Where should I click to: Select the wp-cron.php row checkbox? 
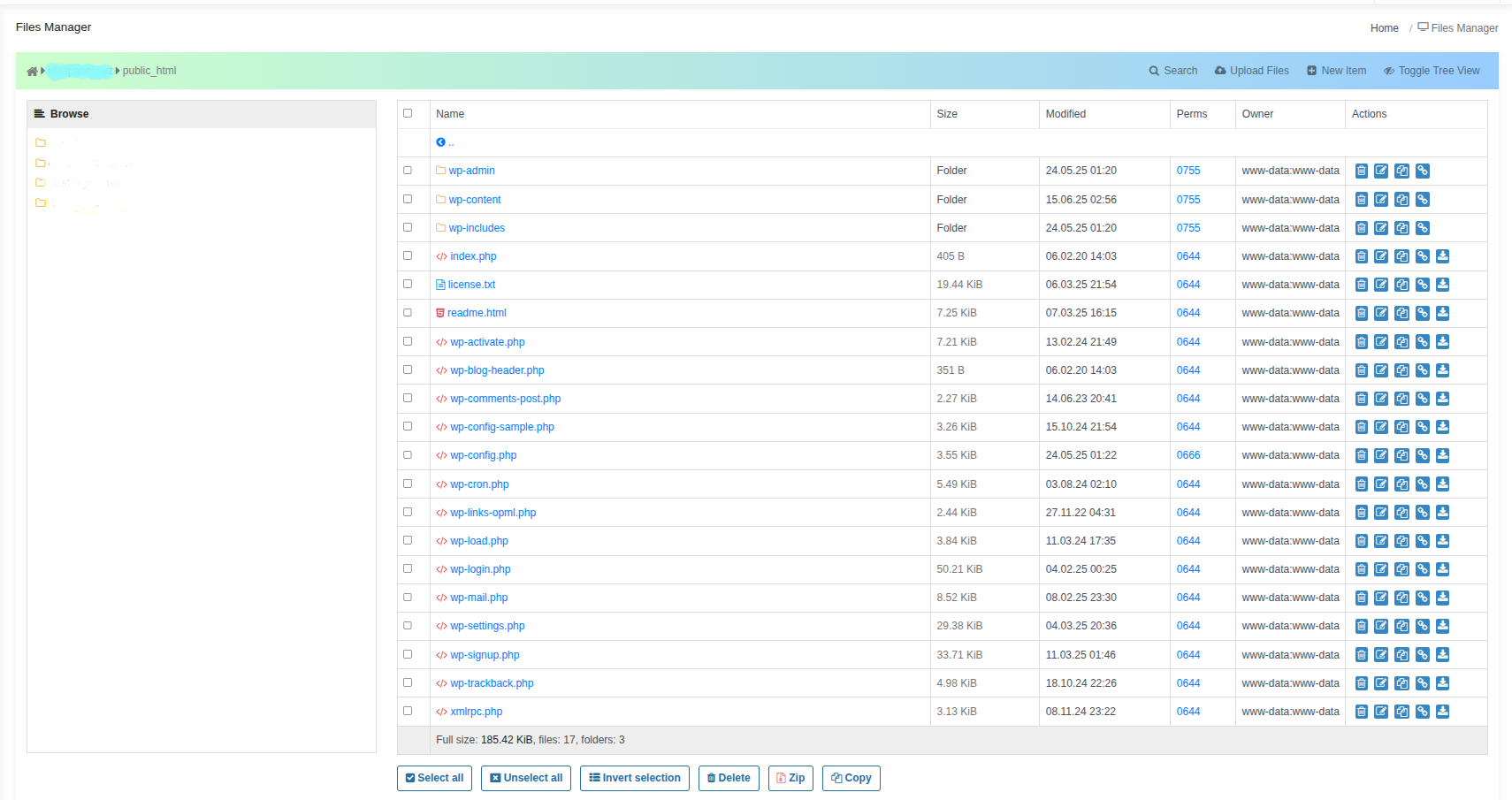pyautogui.click(x=408, y=484)
